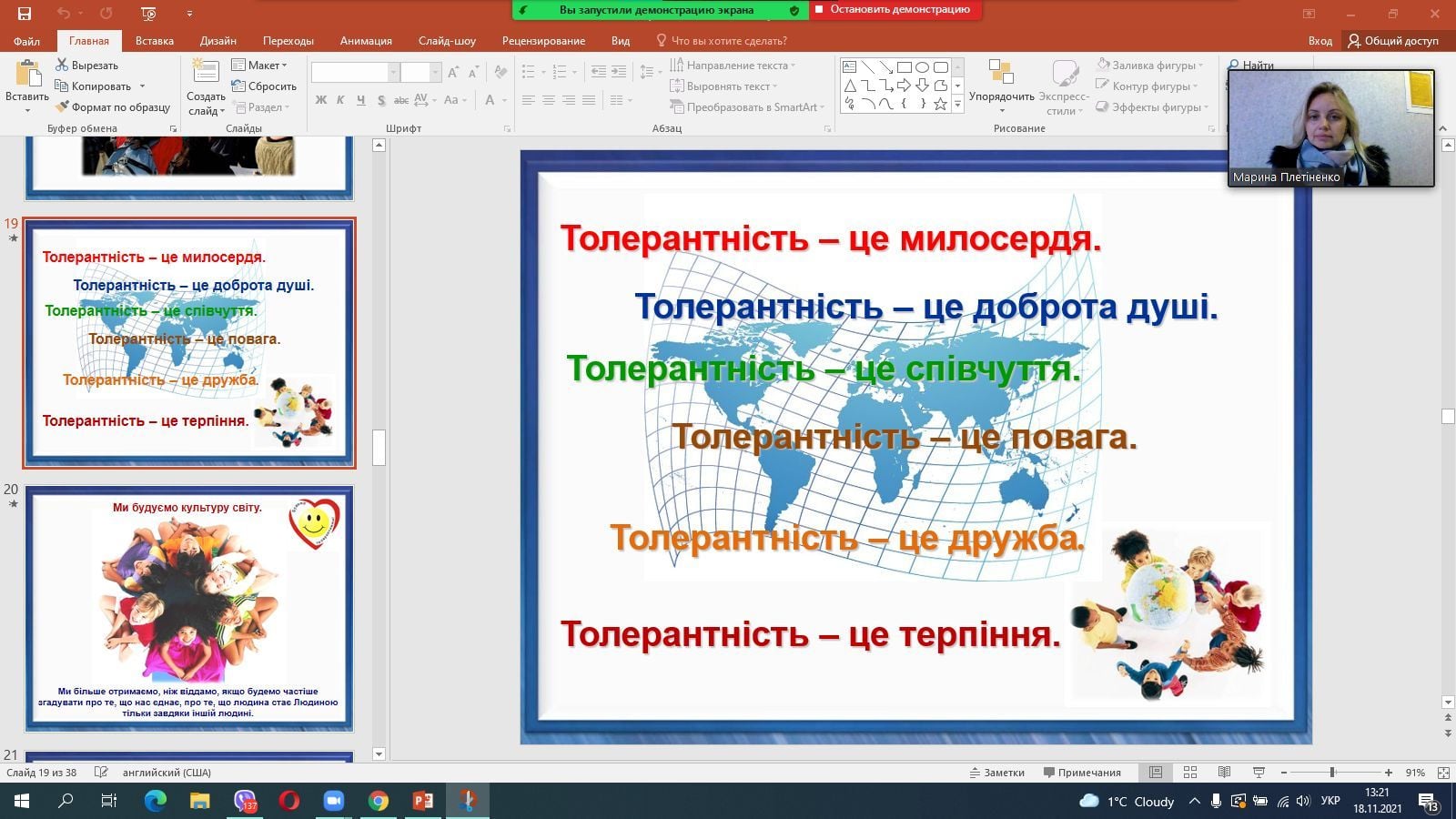This screenshot has width=1456, height=819.
Task: Pick the text box shape in shapes gallery
Action: pyautogui.click(x=849, y=67)
